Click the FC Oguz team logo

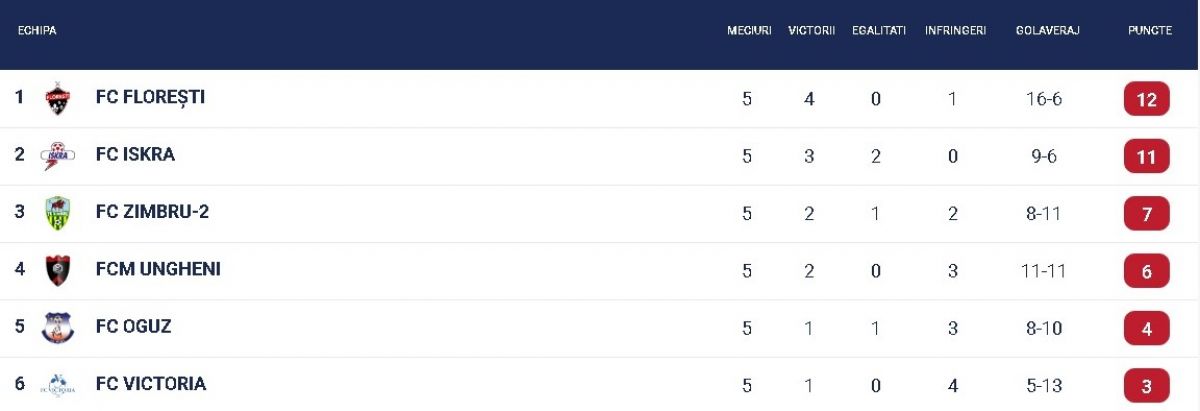click(58, 328)
